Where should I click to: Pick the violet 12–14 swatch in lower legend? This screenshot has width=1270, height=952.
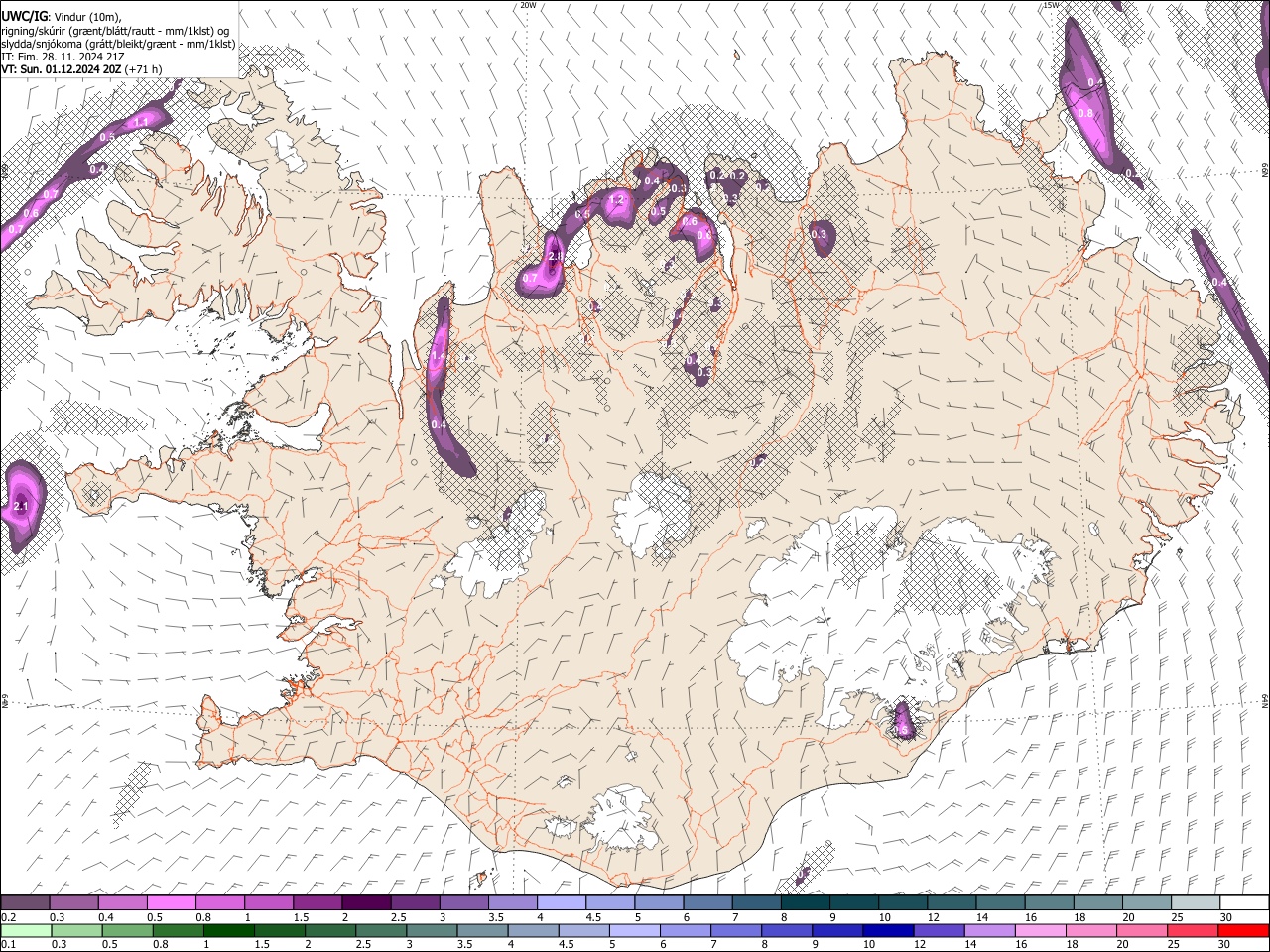coord(941,930)
